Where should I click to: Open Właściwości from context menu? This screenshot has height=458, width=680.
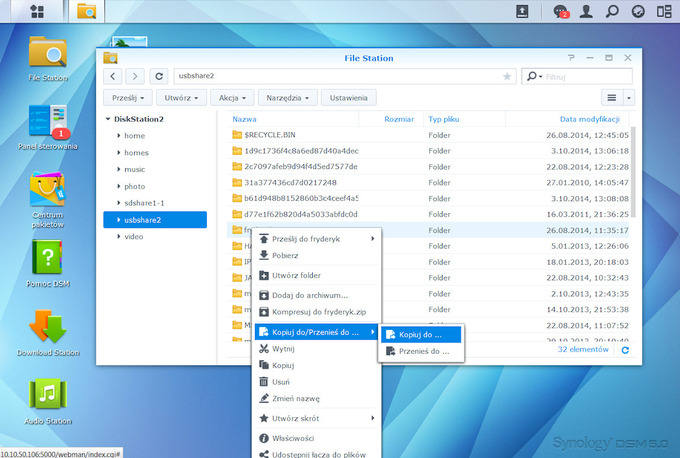coord(317,438)
